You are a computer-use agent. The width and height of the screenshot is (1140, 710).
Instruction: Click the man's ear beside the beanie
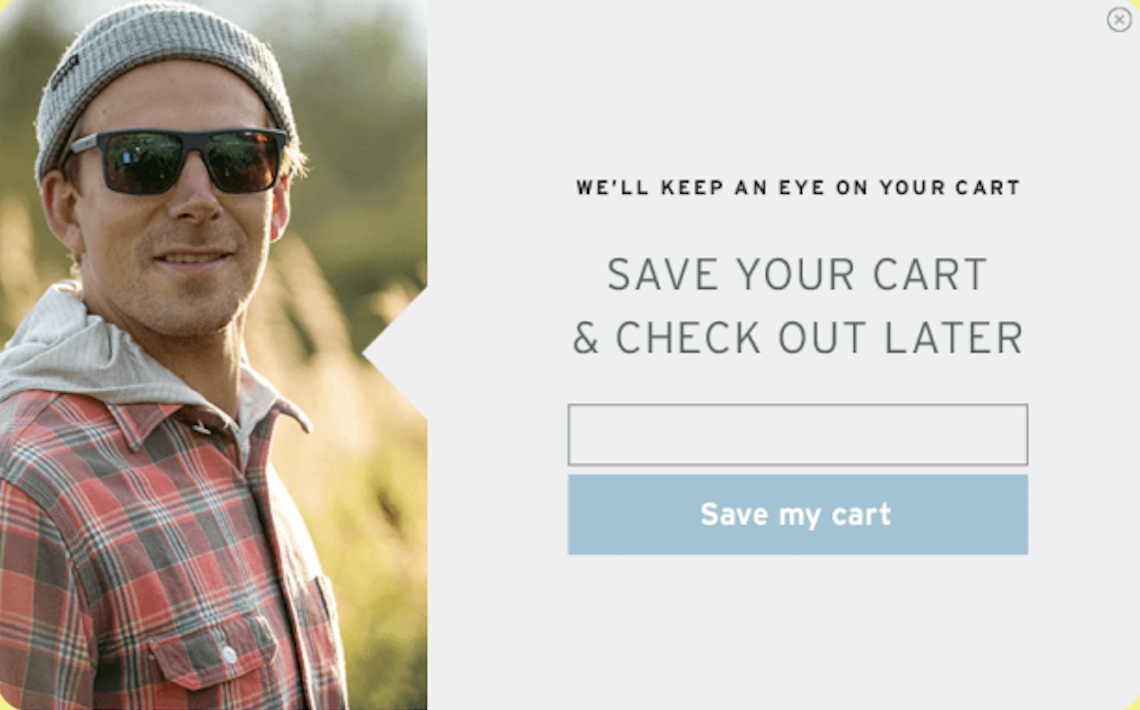pos(60,213)
